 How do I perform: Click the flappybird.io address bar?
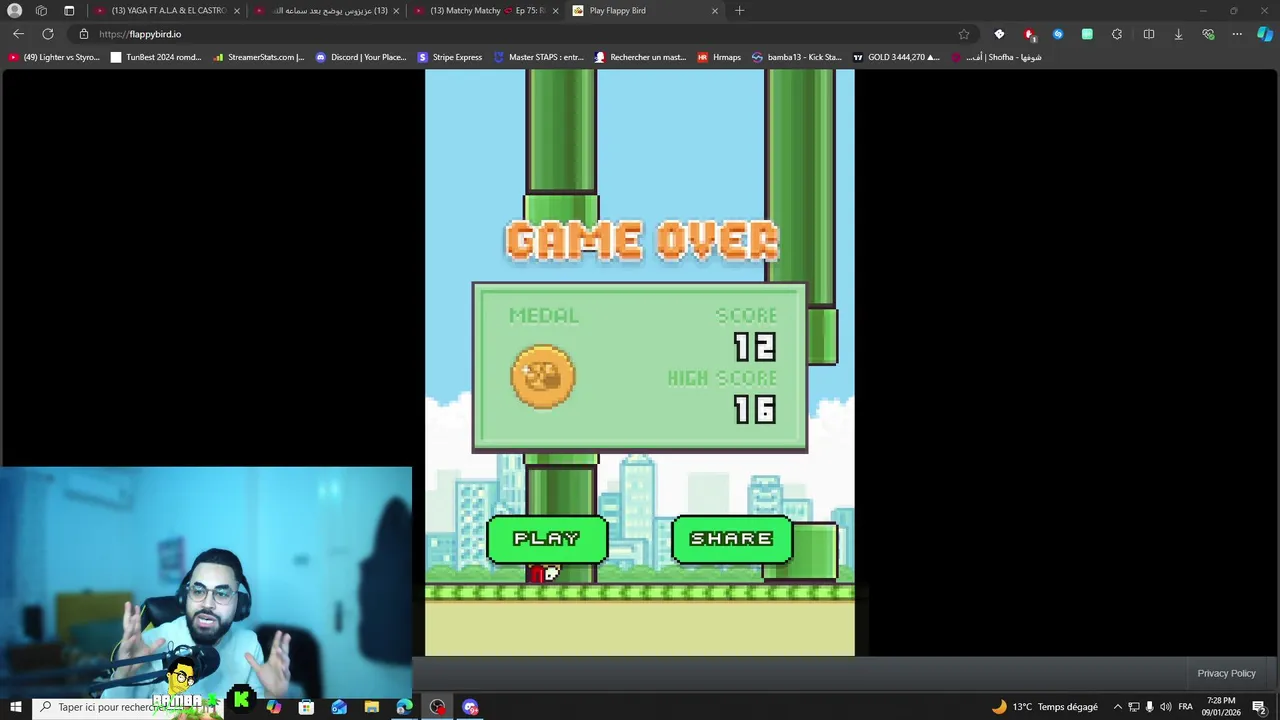coord(520,34)
